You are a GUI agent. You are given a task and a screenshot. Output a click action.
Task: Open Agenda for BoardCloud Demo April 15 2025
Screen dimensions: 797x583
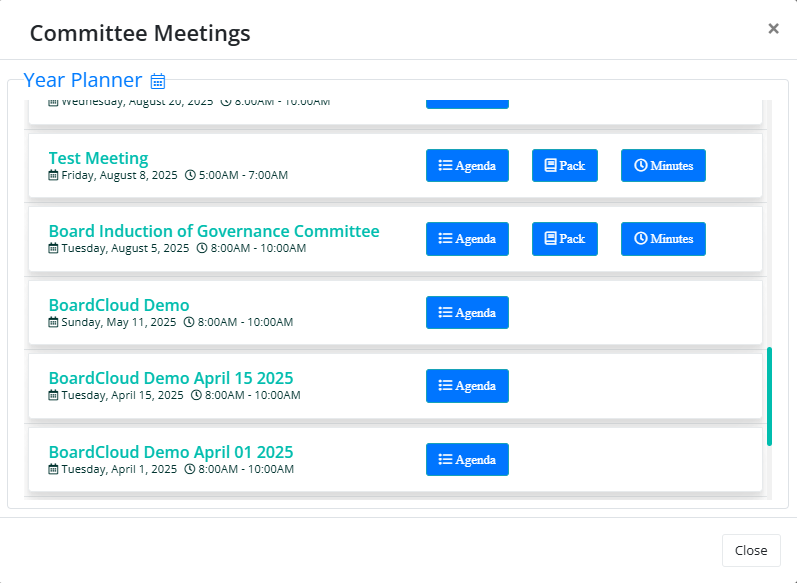[467, 385]
